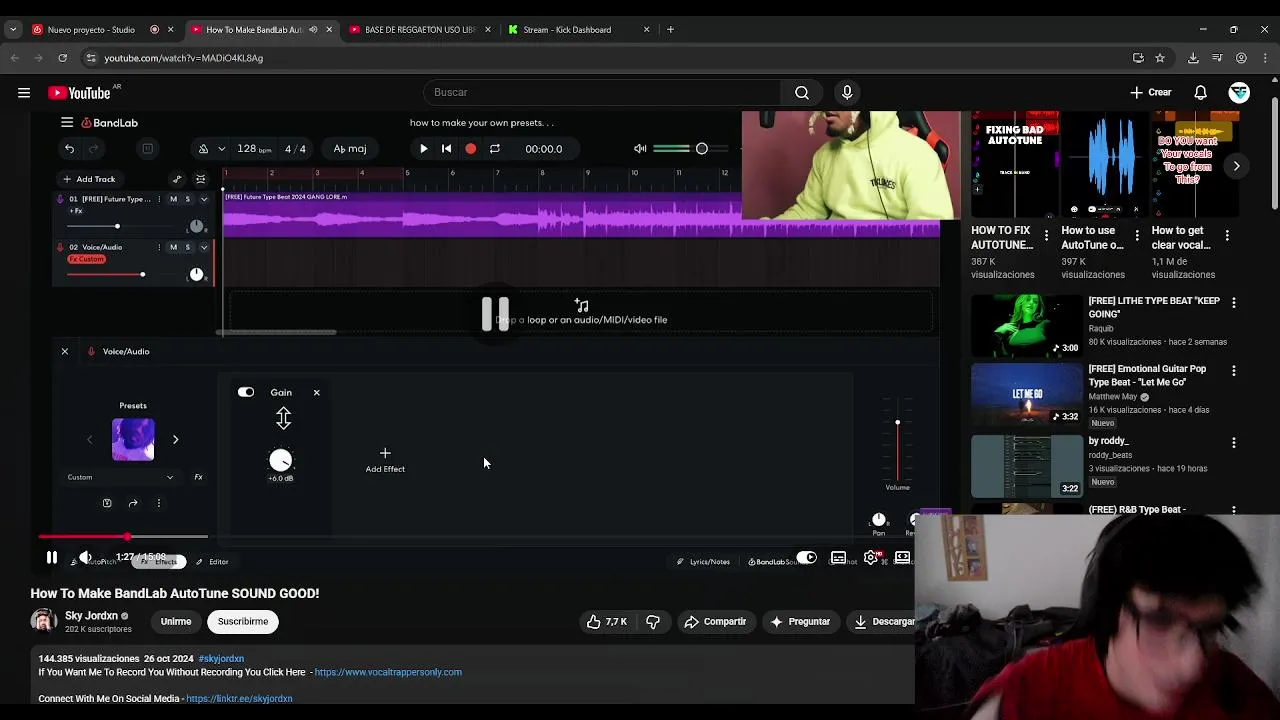Pause the YouTube video
1280x720 pixels.
(52, 559)
